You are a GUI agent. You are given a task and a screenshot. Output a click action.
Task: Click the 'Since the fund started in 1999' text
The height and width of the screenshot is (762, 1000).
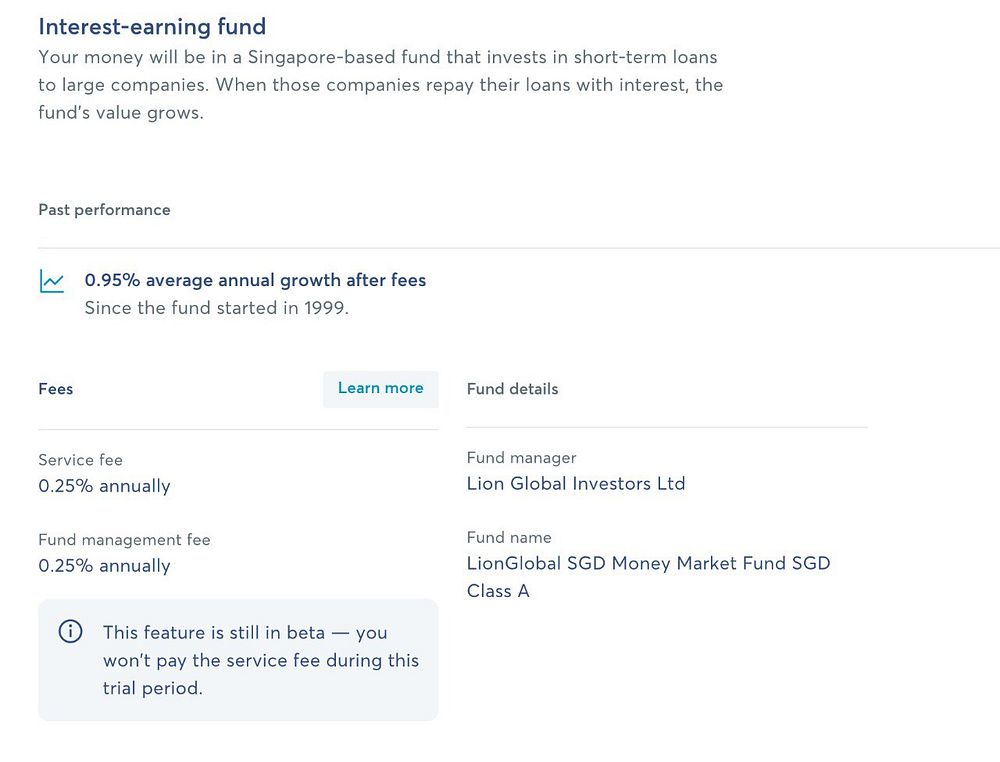point(216,308)
